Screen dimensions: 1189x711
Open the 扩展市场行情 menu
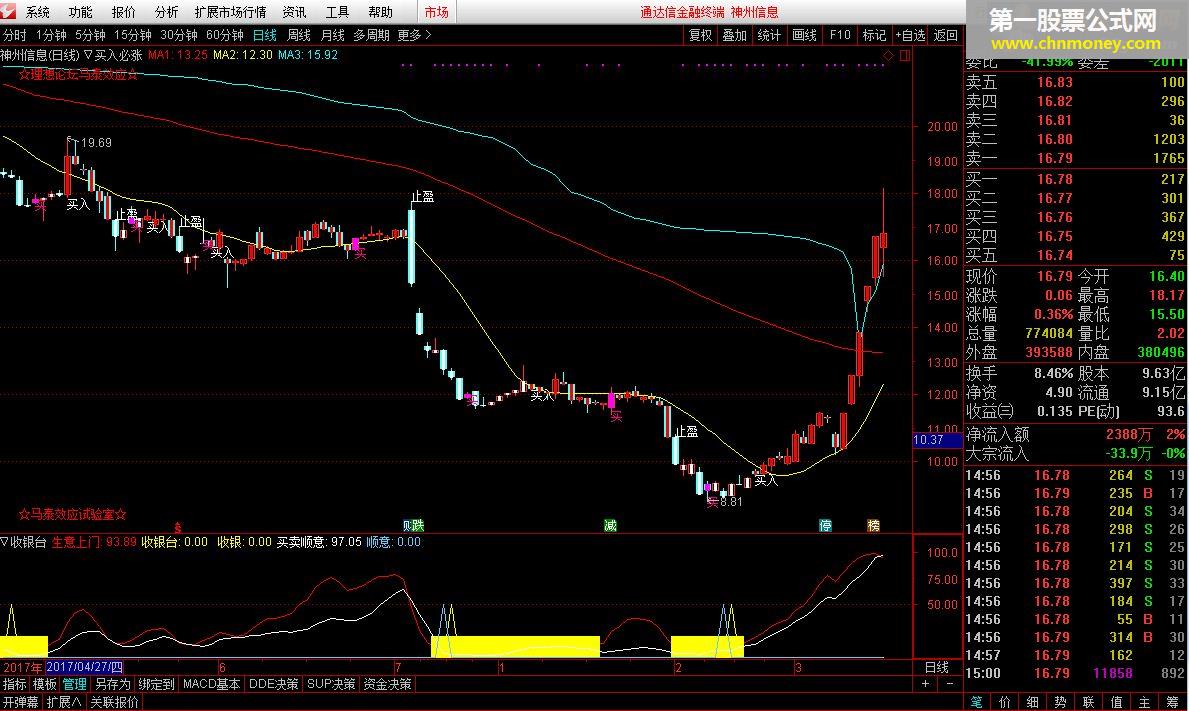[231, 12]
